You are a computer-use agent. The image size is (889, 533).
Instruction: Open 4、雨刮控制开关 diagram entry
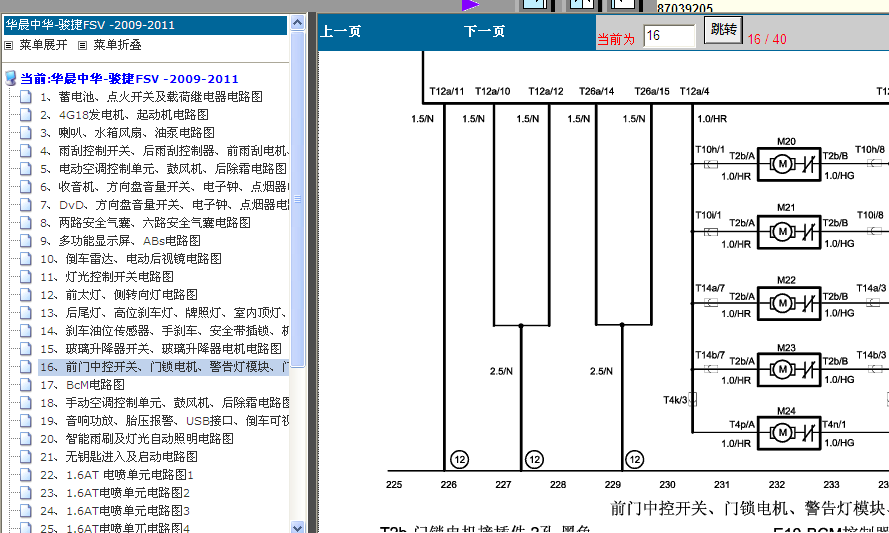164,151
